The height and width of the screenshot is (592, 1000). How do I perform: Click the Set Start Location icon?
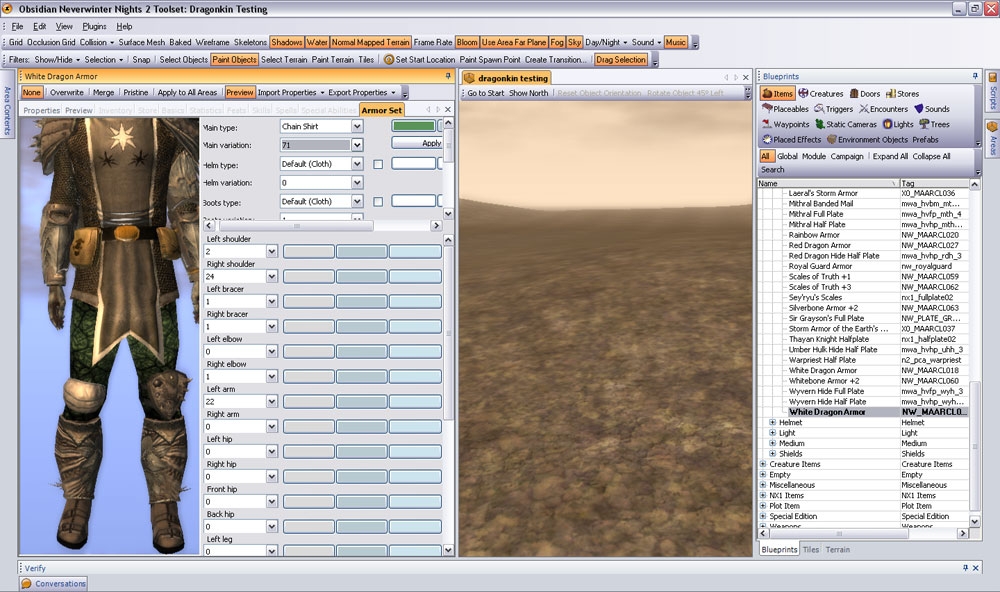click(x=389, y=60)
